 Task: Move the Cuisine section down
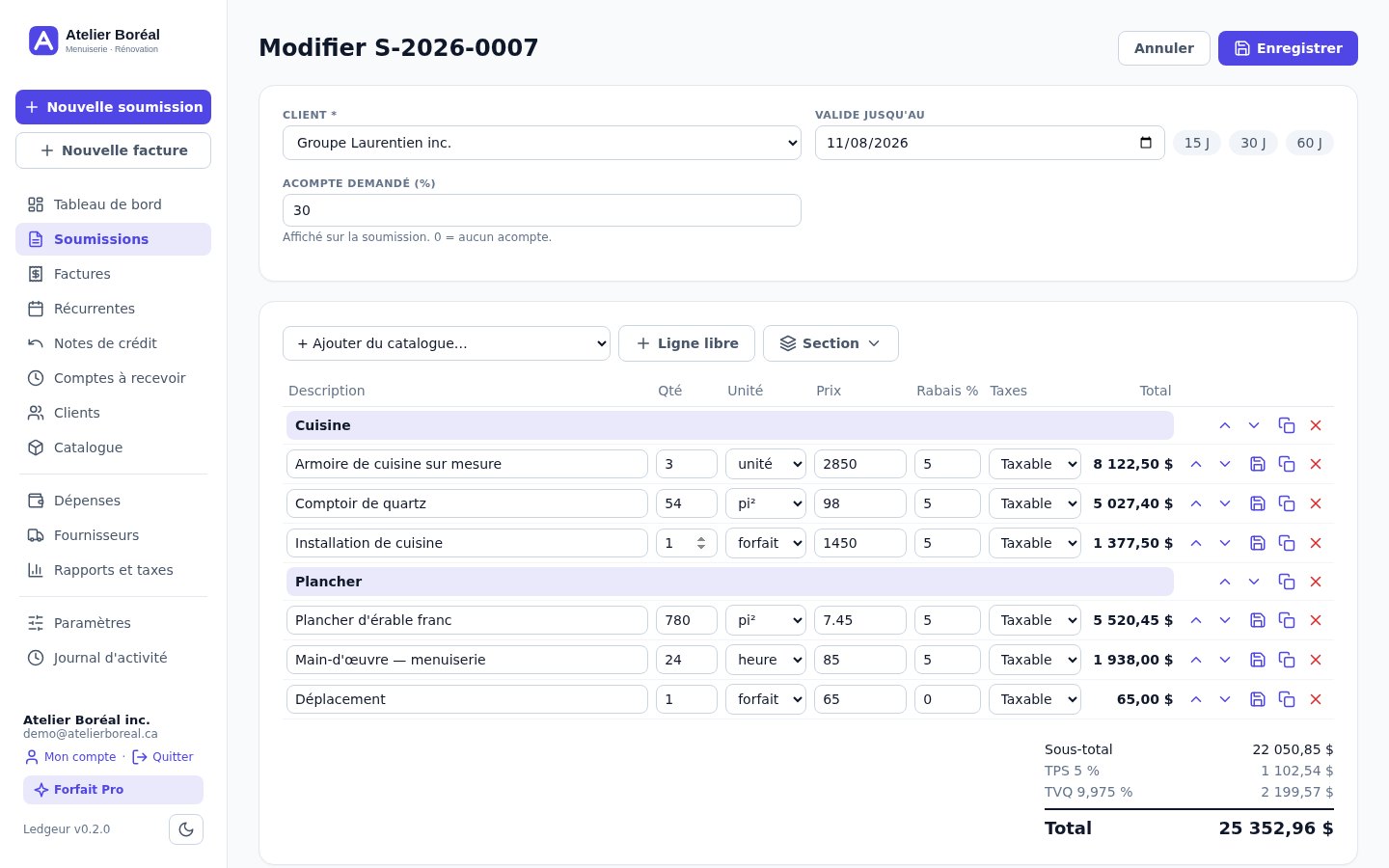1254,425
